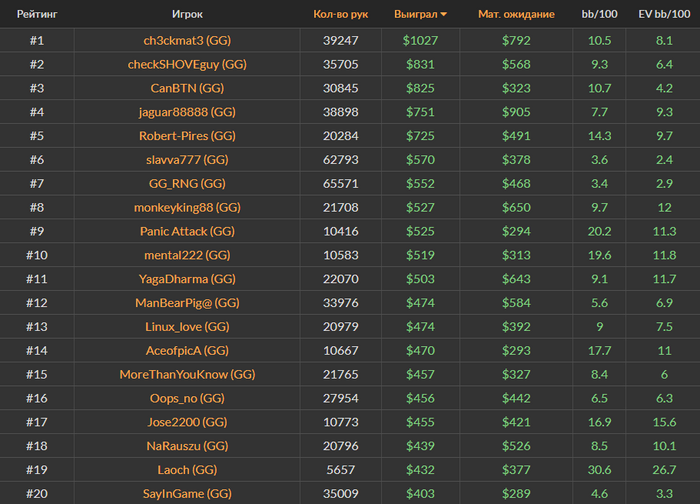The image size is (700, 504).
Task: Open player checkSHOVEguy (GG) profile
Action: [x=187, y=65]
